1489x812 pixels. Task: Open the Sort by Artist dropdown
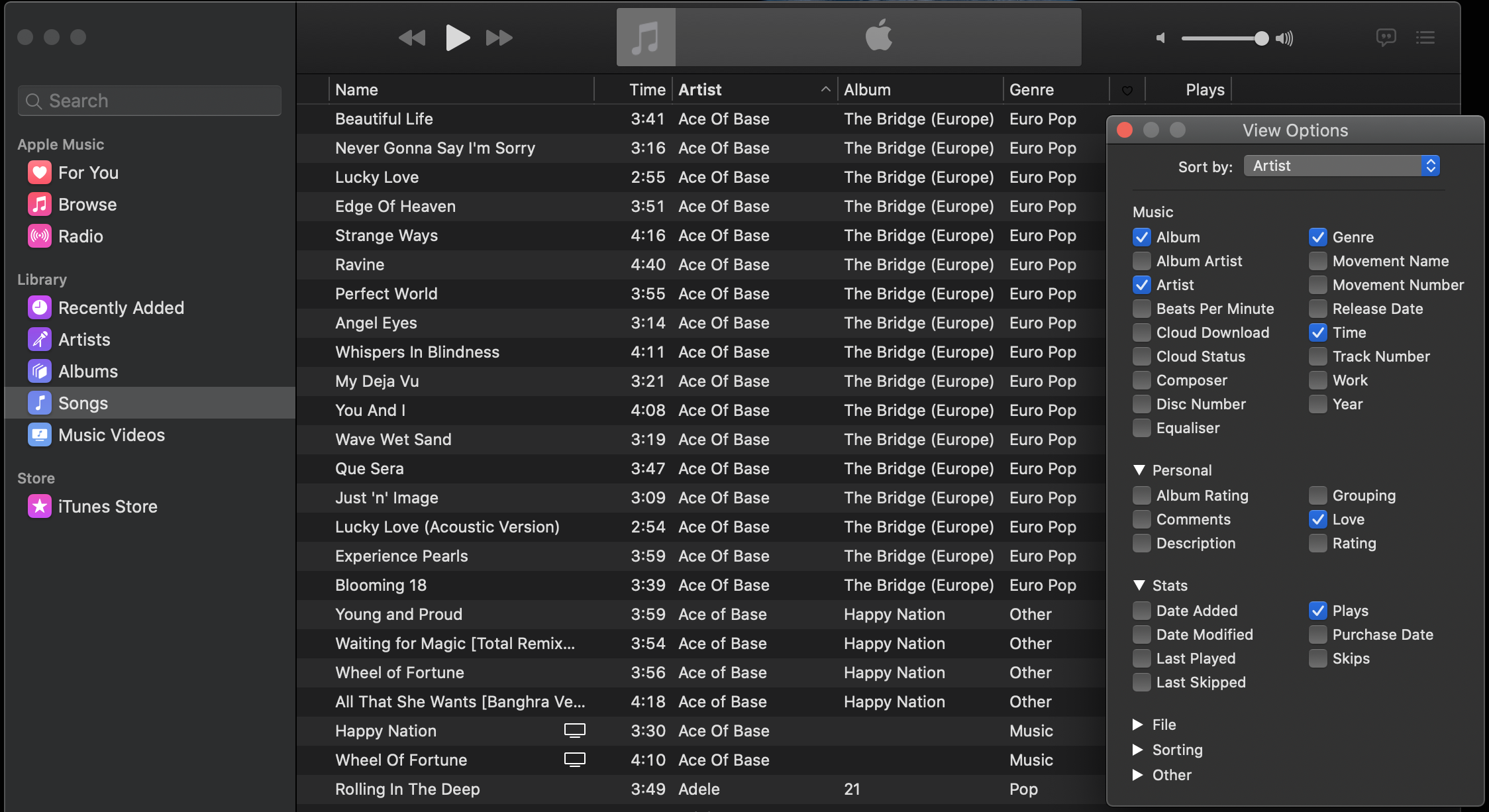click(x=1341, y=166)
